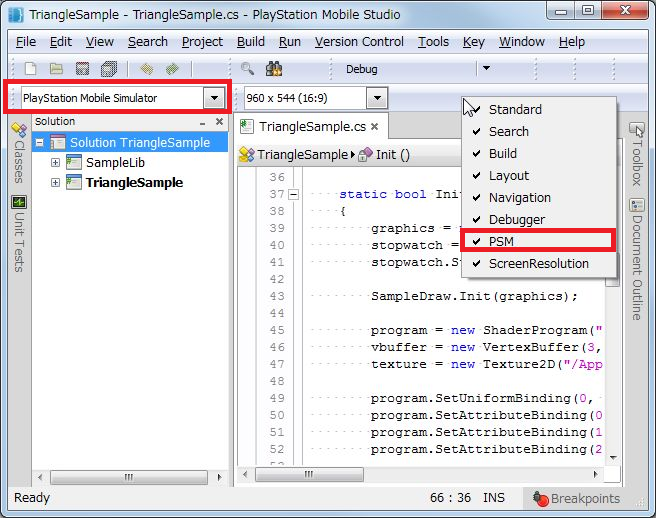This screenshot has height=518, width=656.
Task: Click the magnifier Find icon
Action: (x=246, y=69)
